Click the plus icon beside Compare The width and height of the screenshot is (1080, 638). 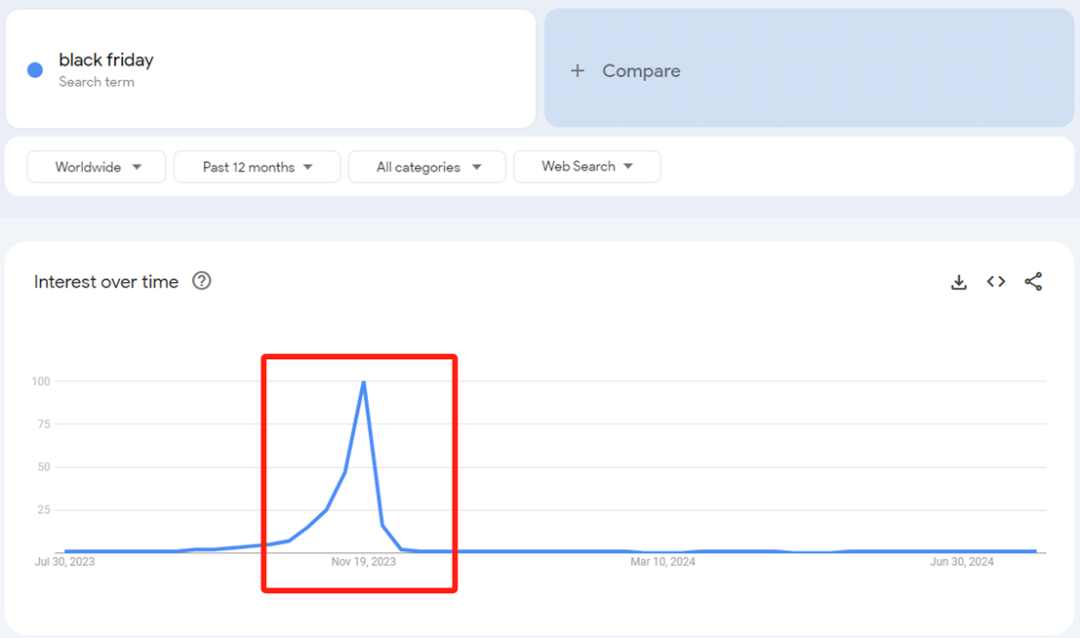[577, 71]
